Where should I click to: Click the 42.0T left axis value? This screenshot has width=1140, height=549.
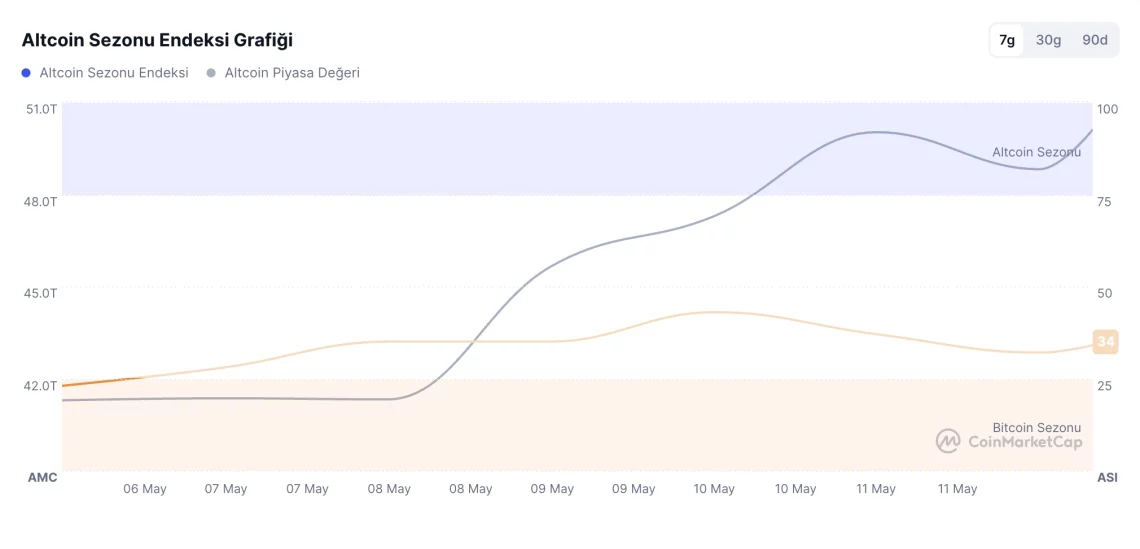click(42, 385)
